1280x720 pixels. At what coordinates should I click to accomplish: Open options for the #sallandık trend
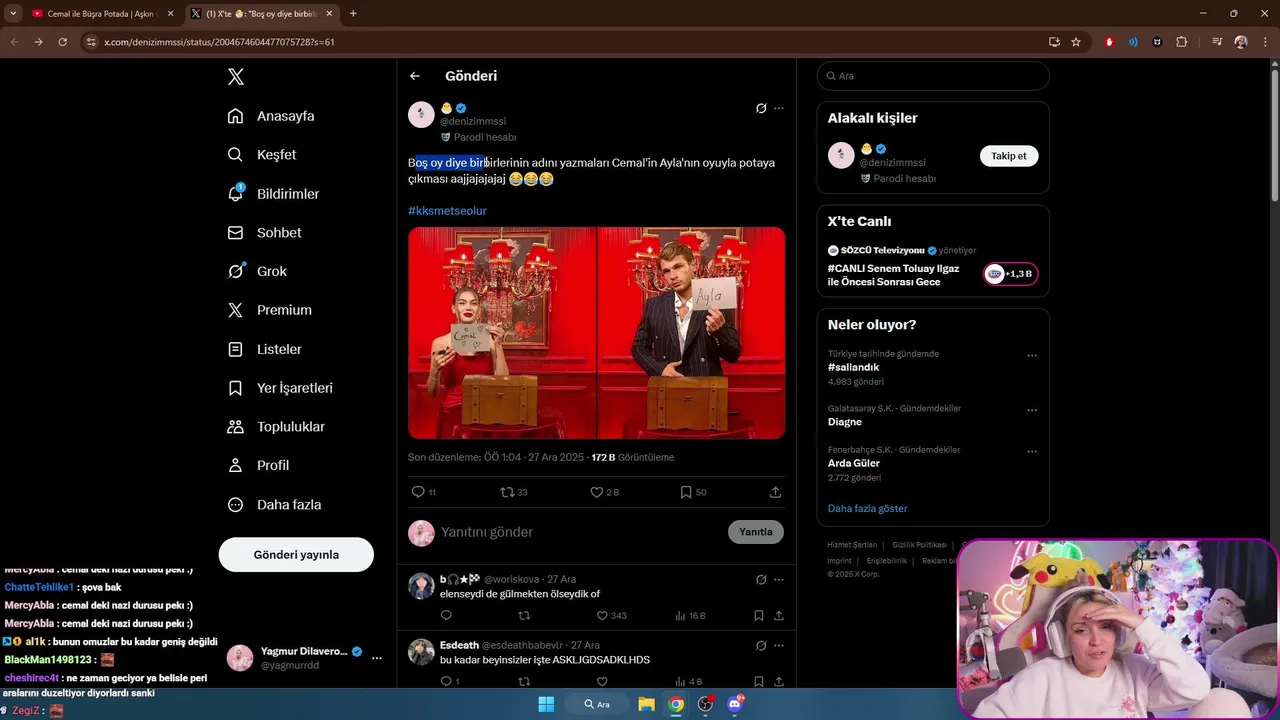(x=1032, y=356)
